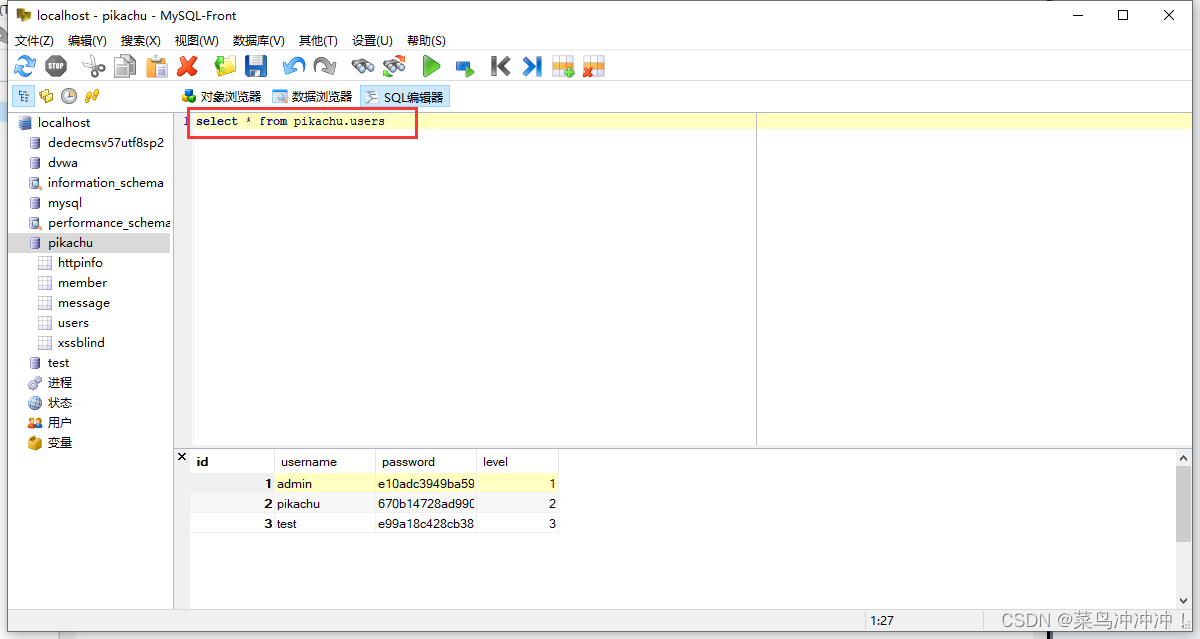Select pikachu database in tree
Screen dimensions: 1200x639
(70, 243)
